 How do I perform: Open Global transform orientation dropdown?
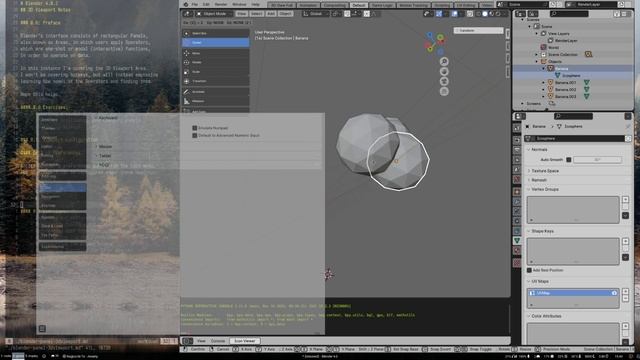tap(316, 13)
